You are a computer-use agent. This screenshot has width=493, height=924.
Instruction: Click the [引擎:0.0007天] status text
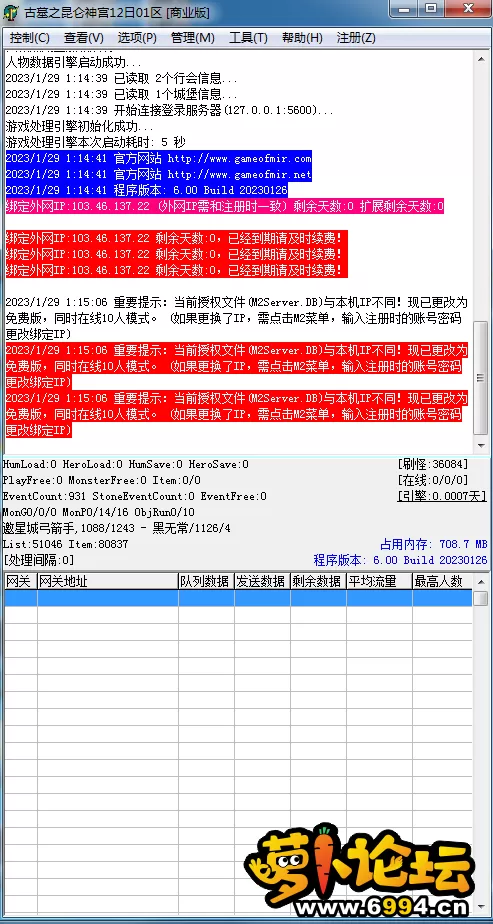coord(442,496)
